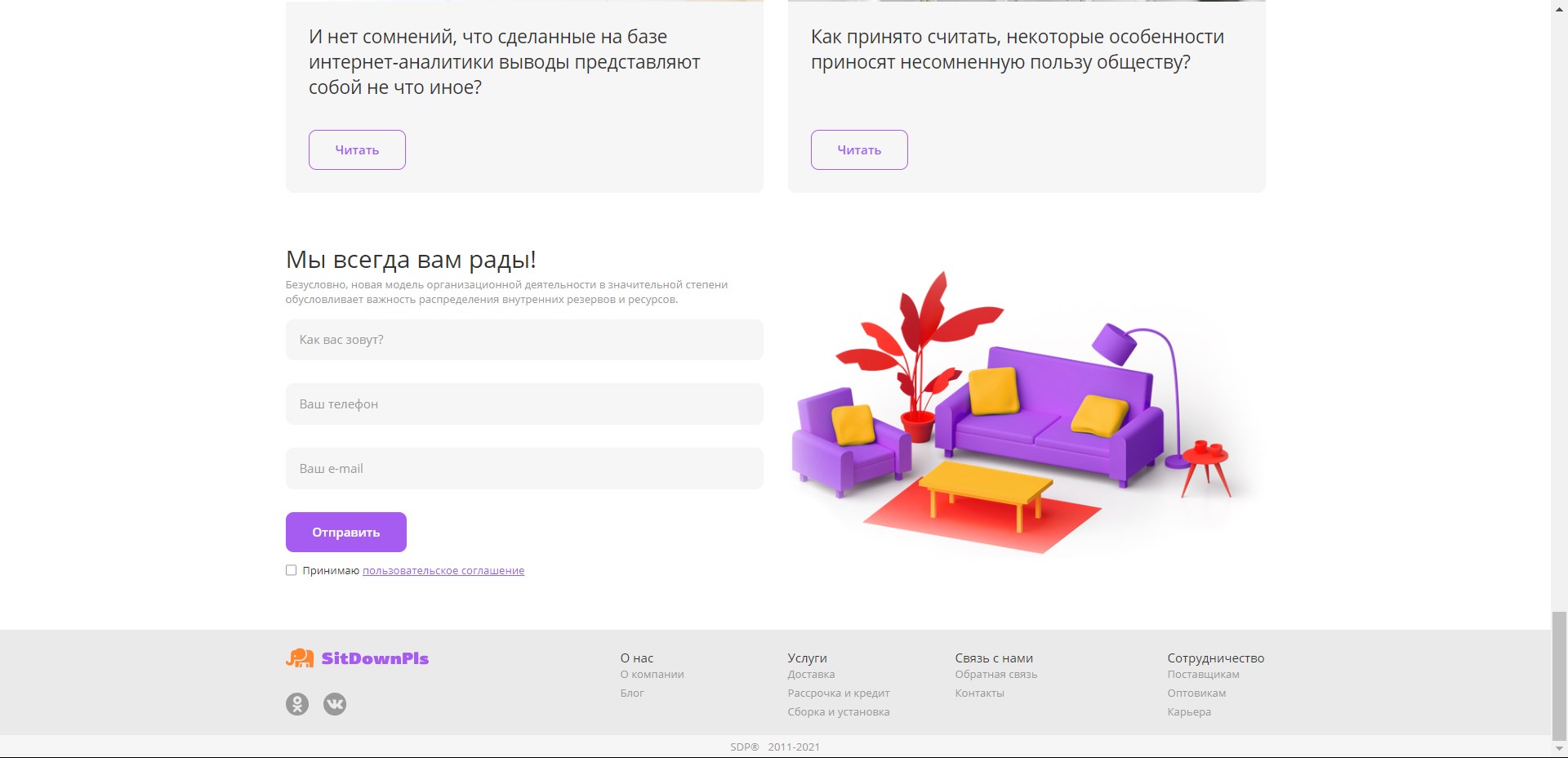Open the пользовательское соглашение link
This screenshot has height=758, width=1568.
click(x=443, y=571)
